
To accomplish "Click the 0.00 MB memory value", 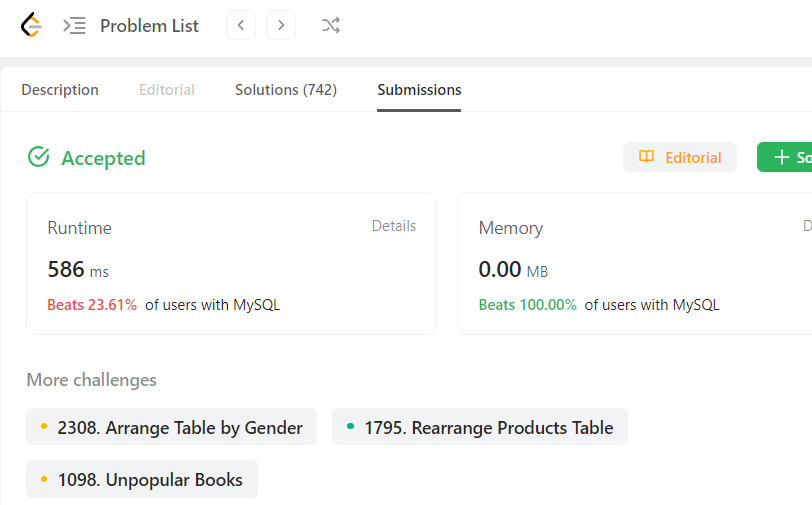I will click(x=513, y=269).
